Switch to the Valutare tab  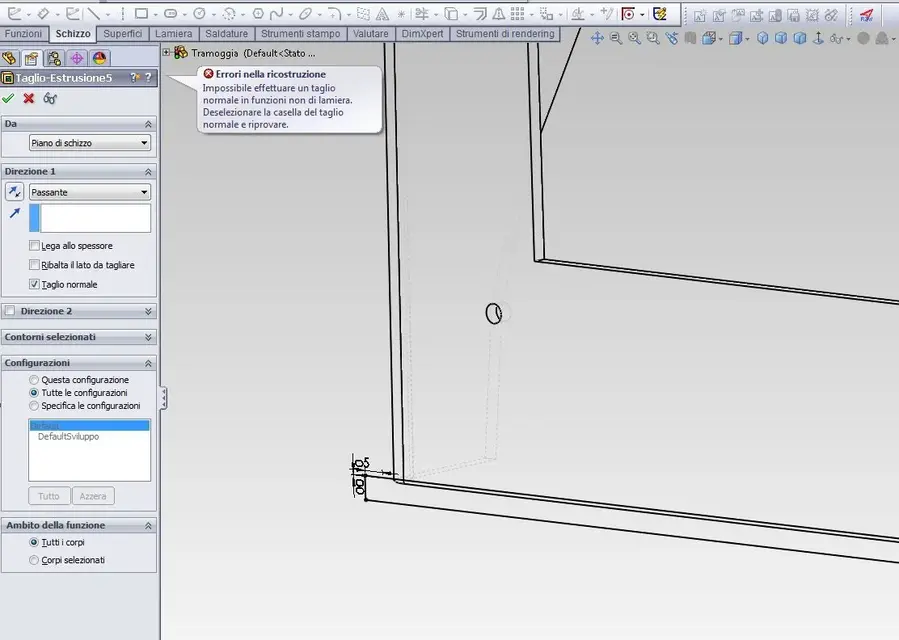click(370, 34)
